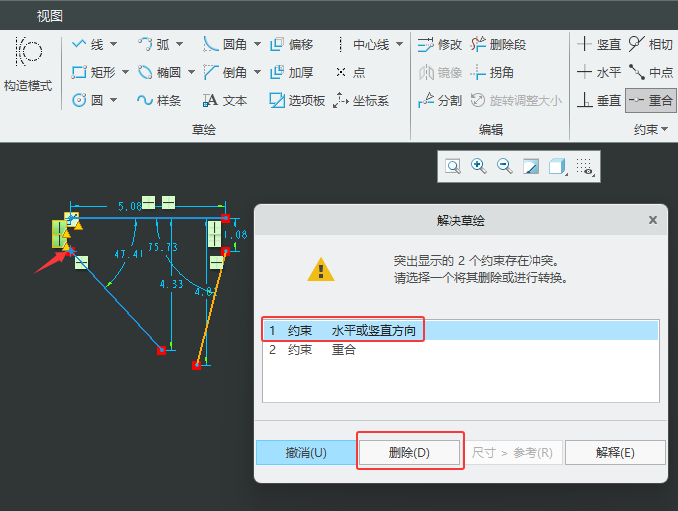The width and height of the screenshot is (678, 511).
Task: Open the display style cube icon
Action: click(557, 166)
